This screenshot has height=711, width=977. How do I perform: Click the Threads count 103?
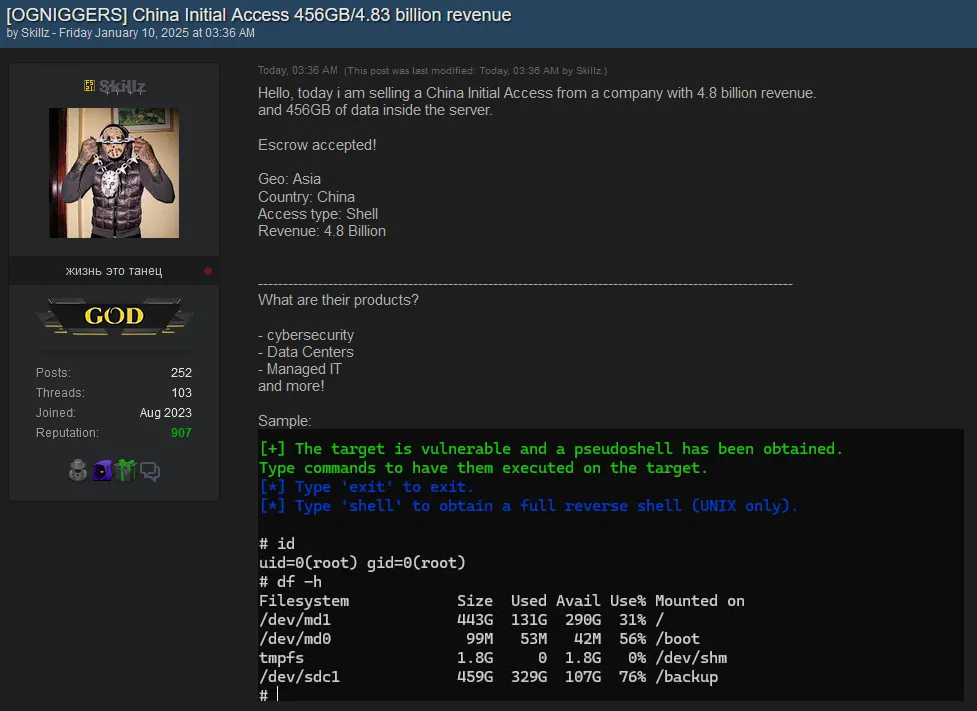pyautogui.click(x=182, y=392)
